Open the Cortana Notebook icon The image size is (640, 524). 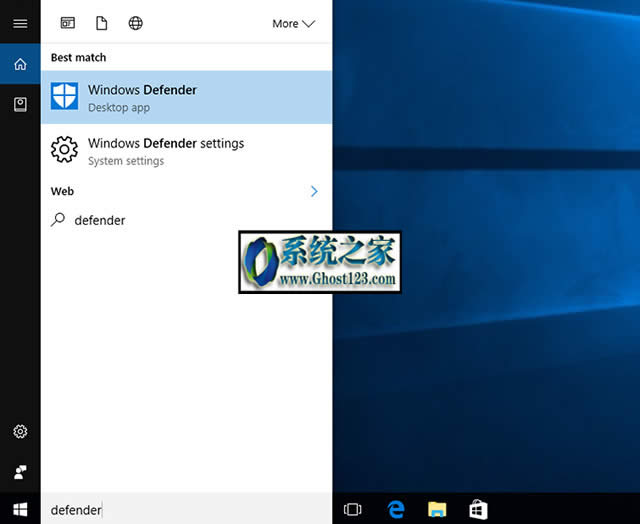click(20, 104)
